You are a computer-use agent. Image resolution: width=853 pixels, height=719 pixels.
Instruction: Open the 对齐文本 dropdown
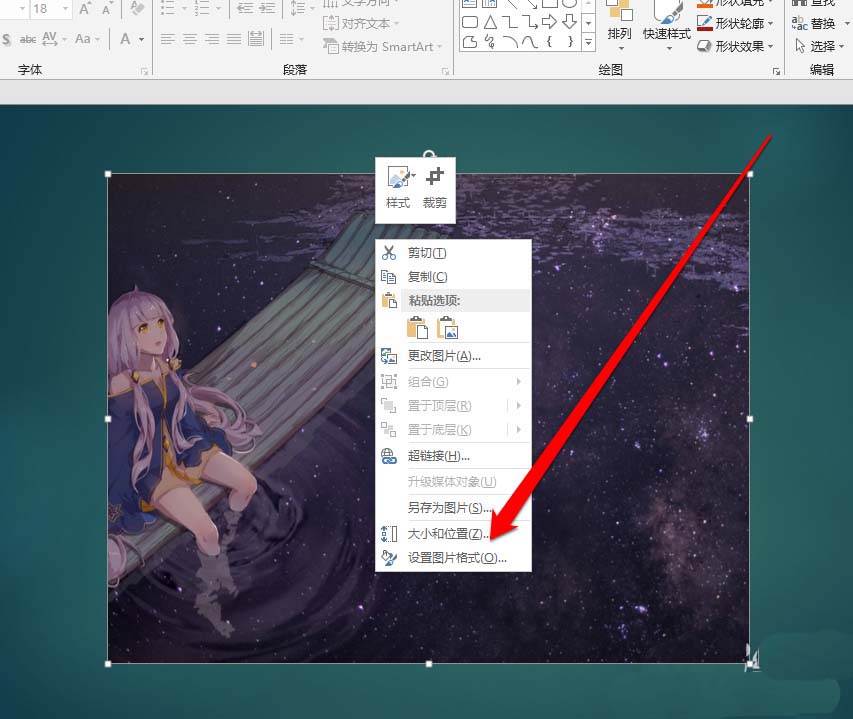pos(361,23)
